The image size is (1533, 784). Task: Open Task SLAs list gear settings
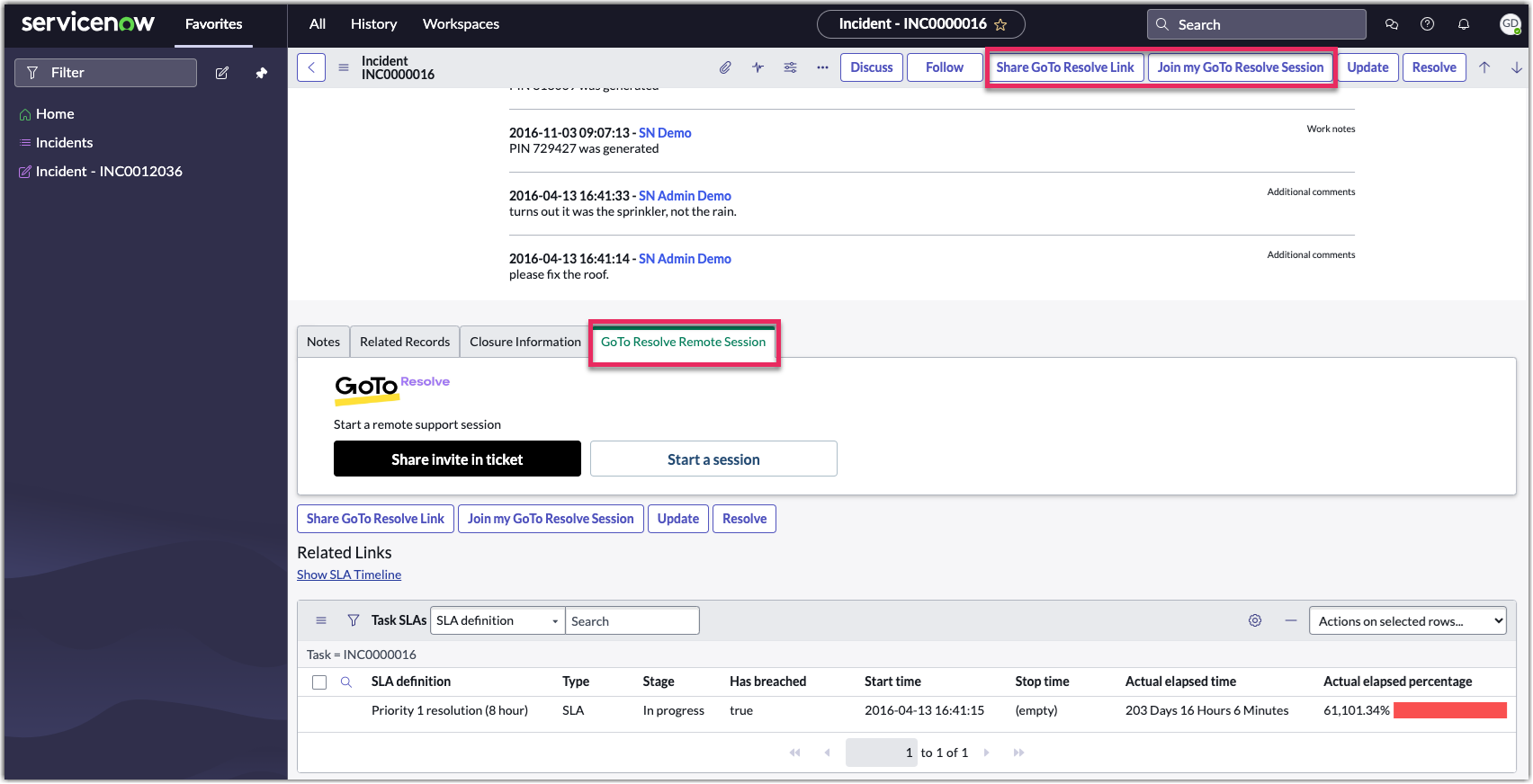point(1255,620)
